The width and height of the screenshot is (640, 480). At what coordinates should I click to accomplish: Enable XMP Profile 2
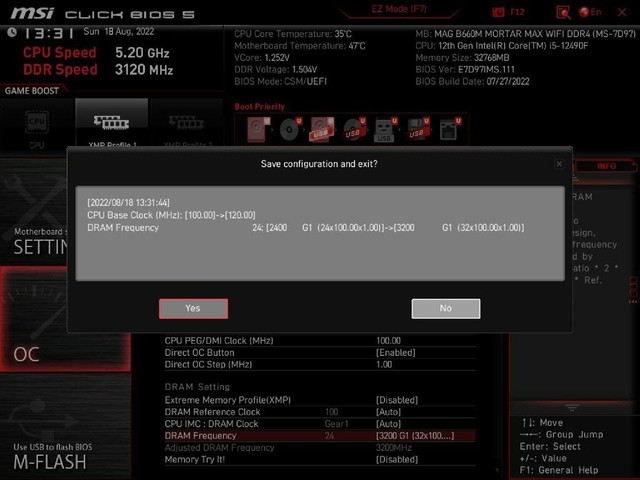[x=187, y=123]
